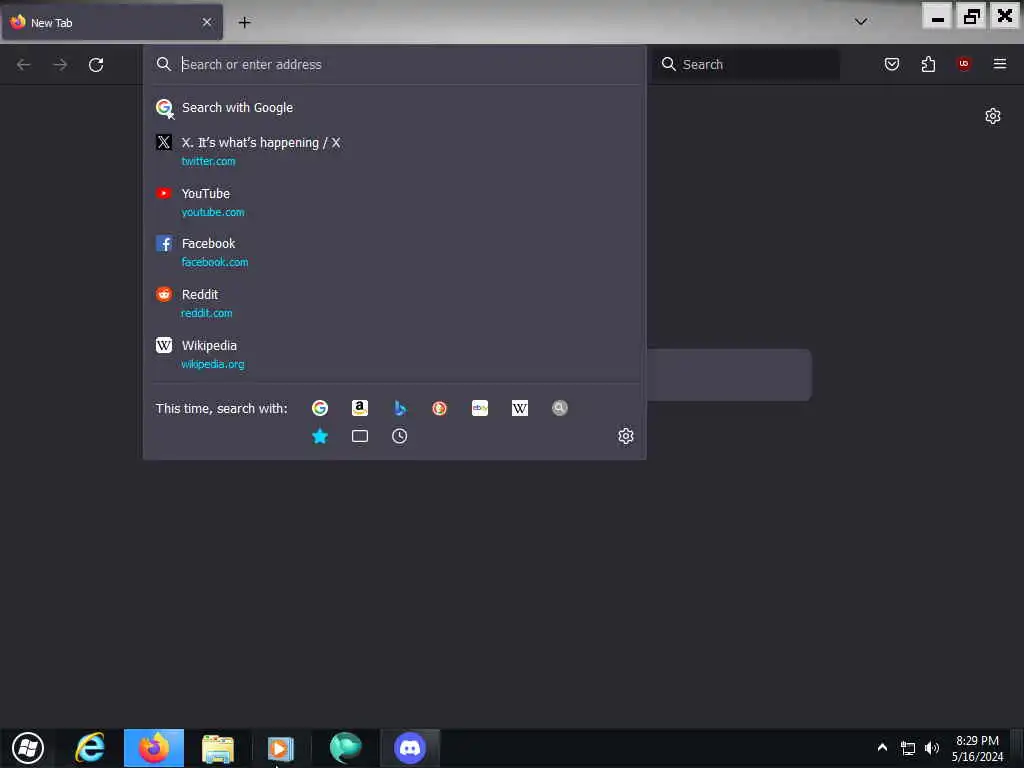
Task: Open the Windows Start button
Action: click(28, 748)
